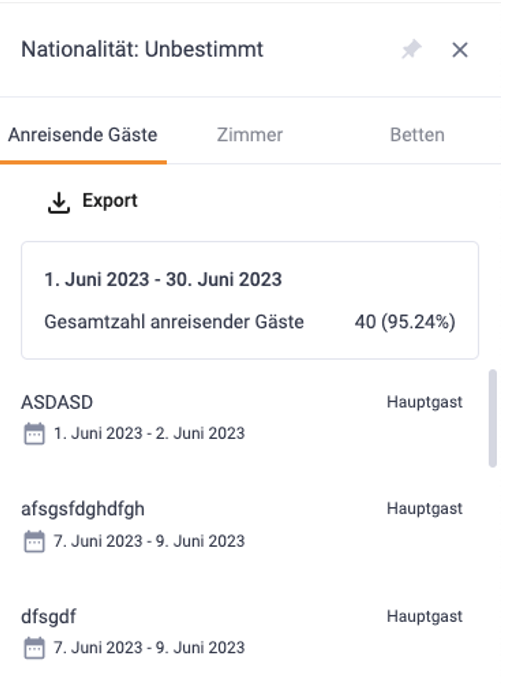
Task: Click the Gesamtzahl anreisender Gäste summary row
Action: pos(250,322)
